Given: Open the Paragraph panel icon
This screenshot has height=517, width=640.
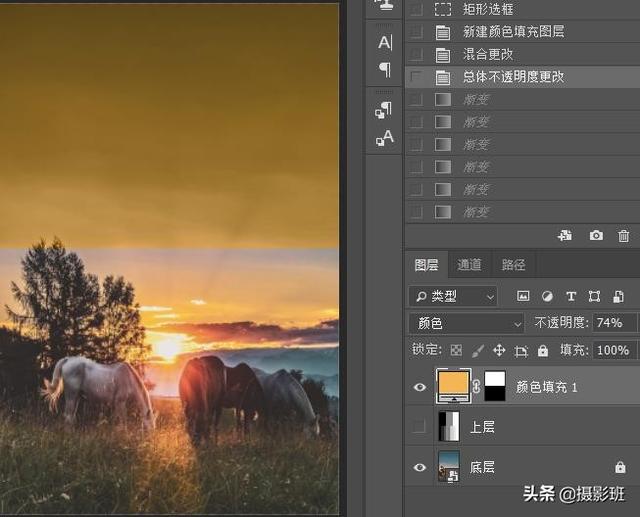Looking at the screenshot, I should click(385, 70).
